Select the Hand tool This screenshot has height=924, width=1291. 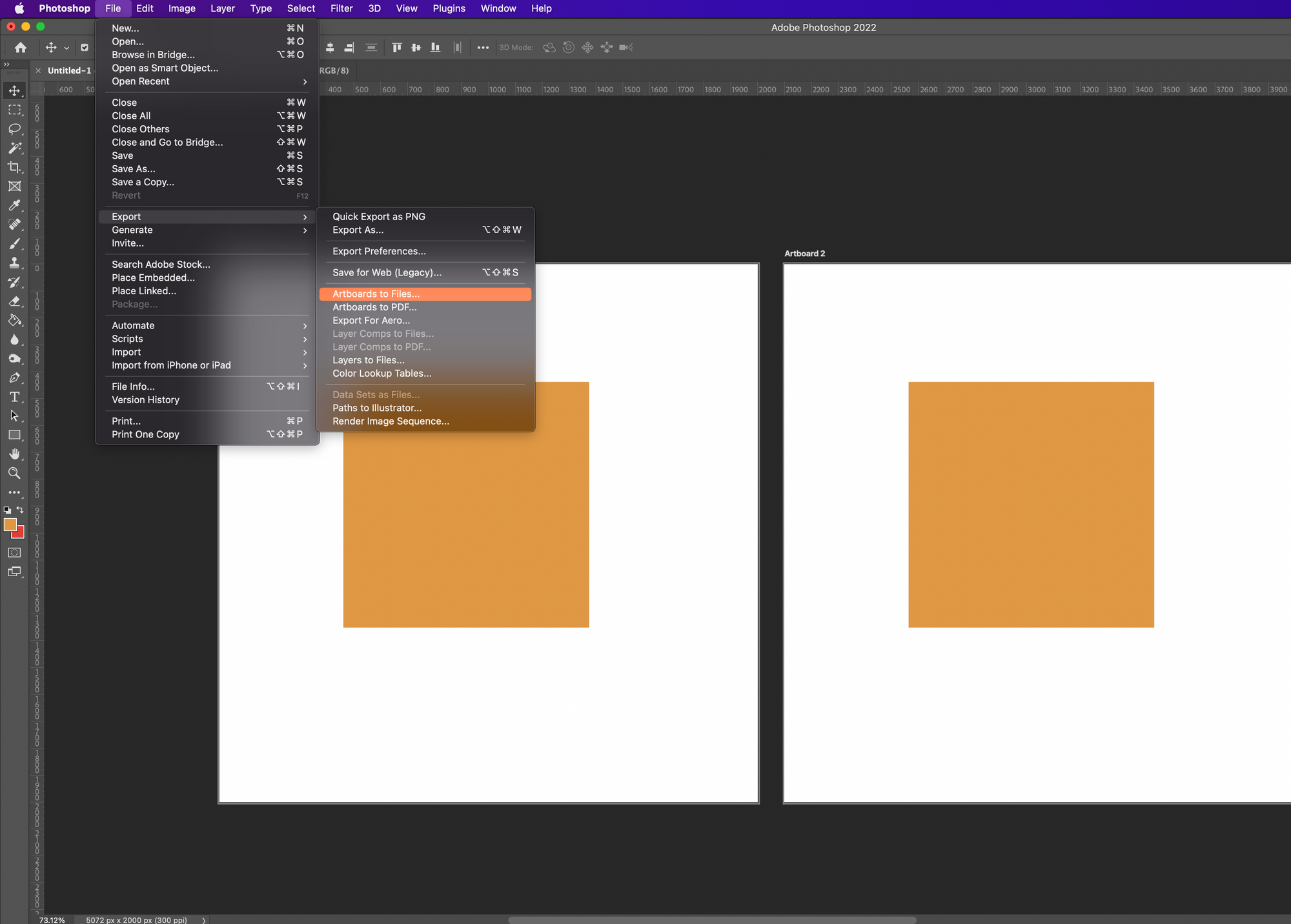pyautogui.click(x=14, y=454)
